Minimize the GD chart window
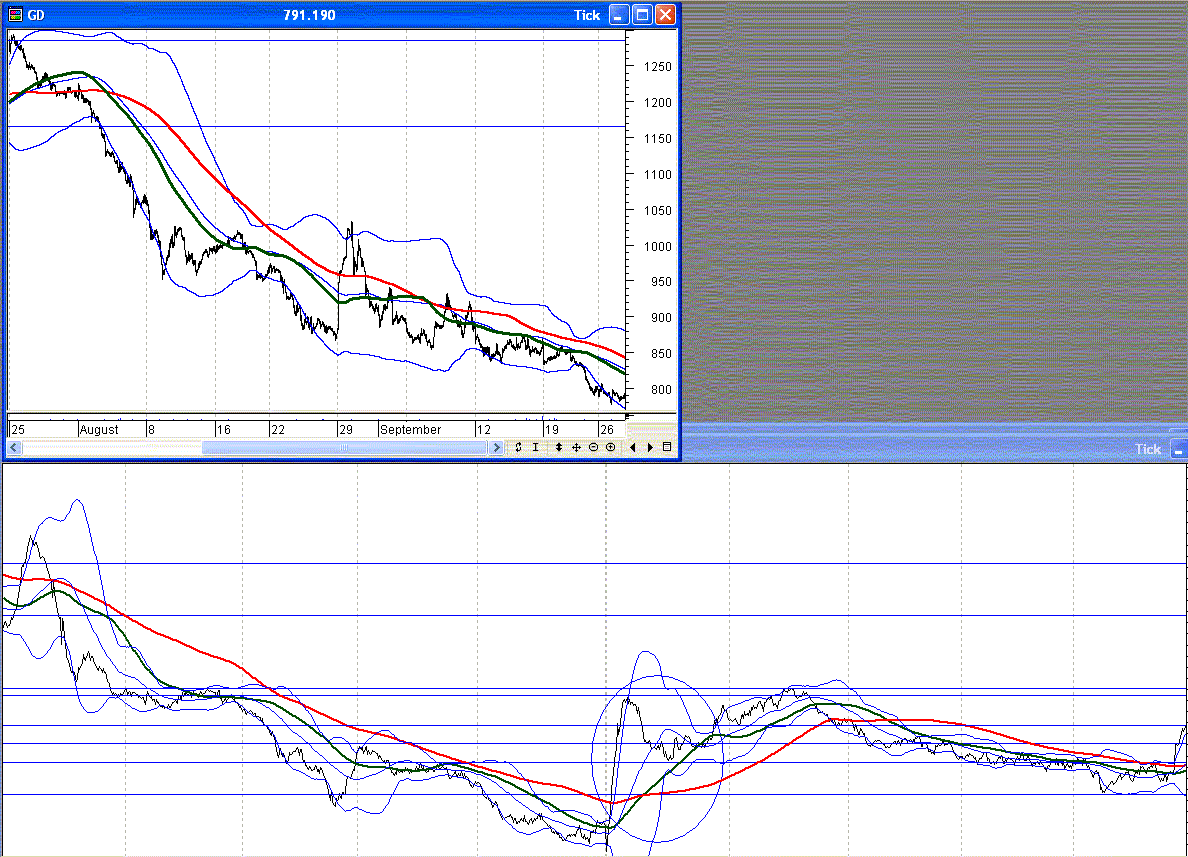The image size is (1188, 857). point(619,14)
